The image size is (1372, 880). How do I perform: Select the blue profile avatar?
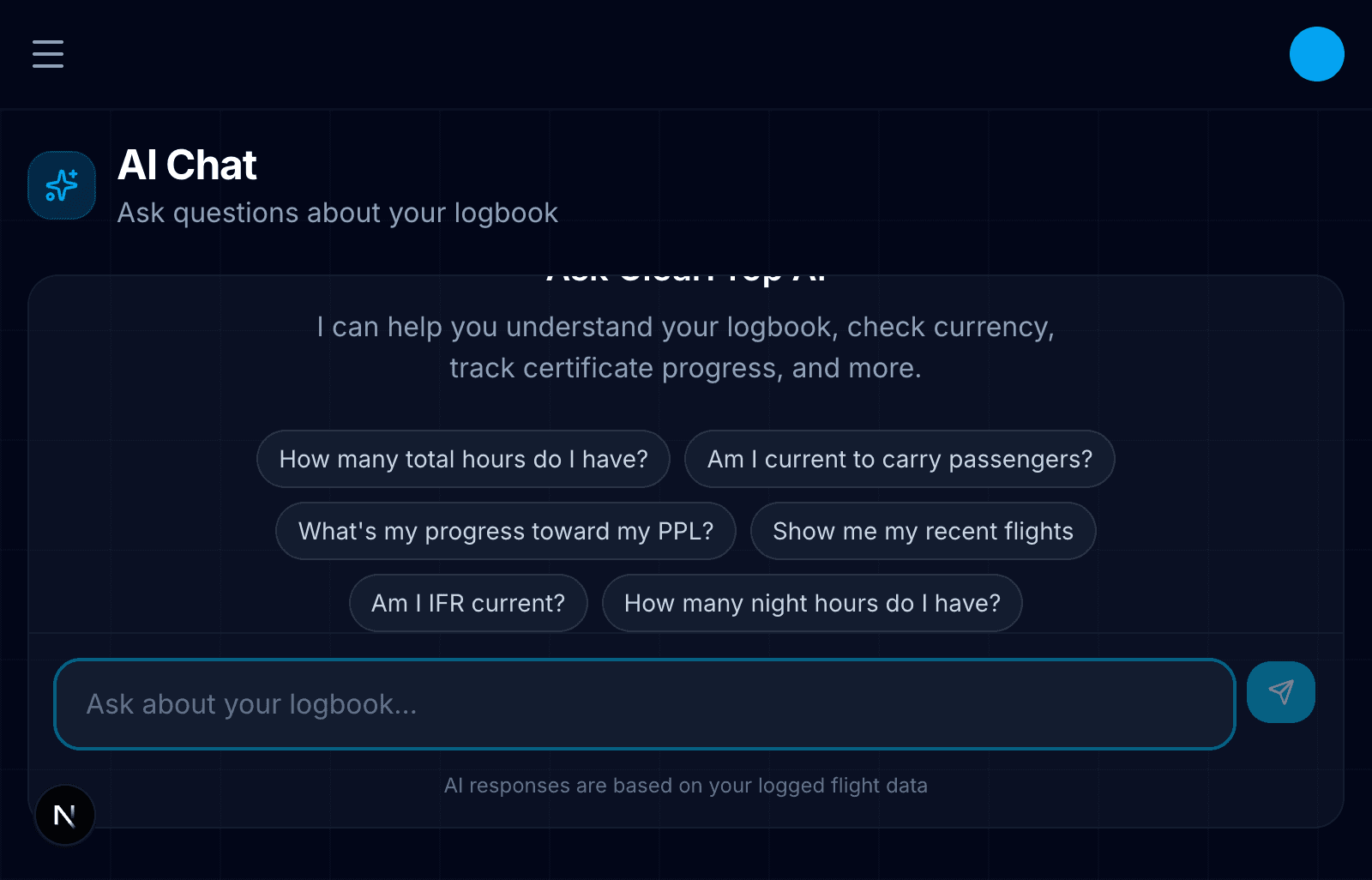[1316, 54]
